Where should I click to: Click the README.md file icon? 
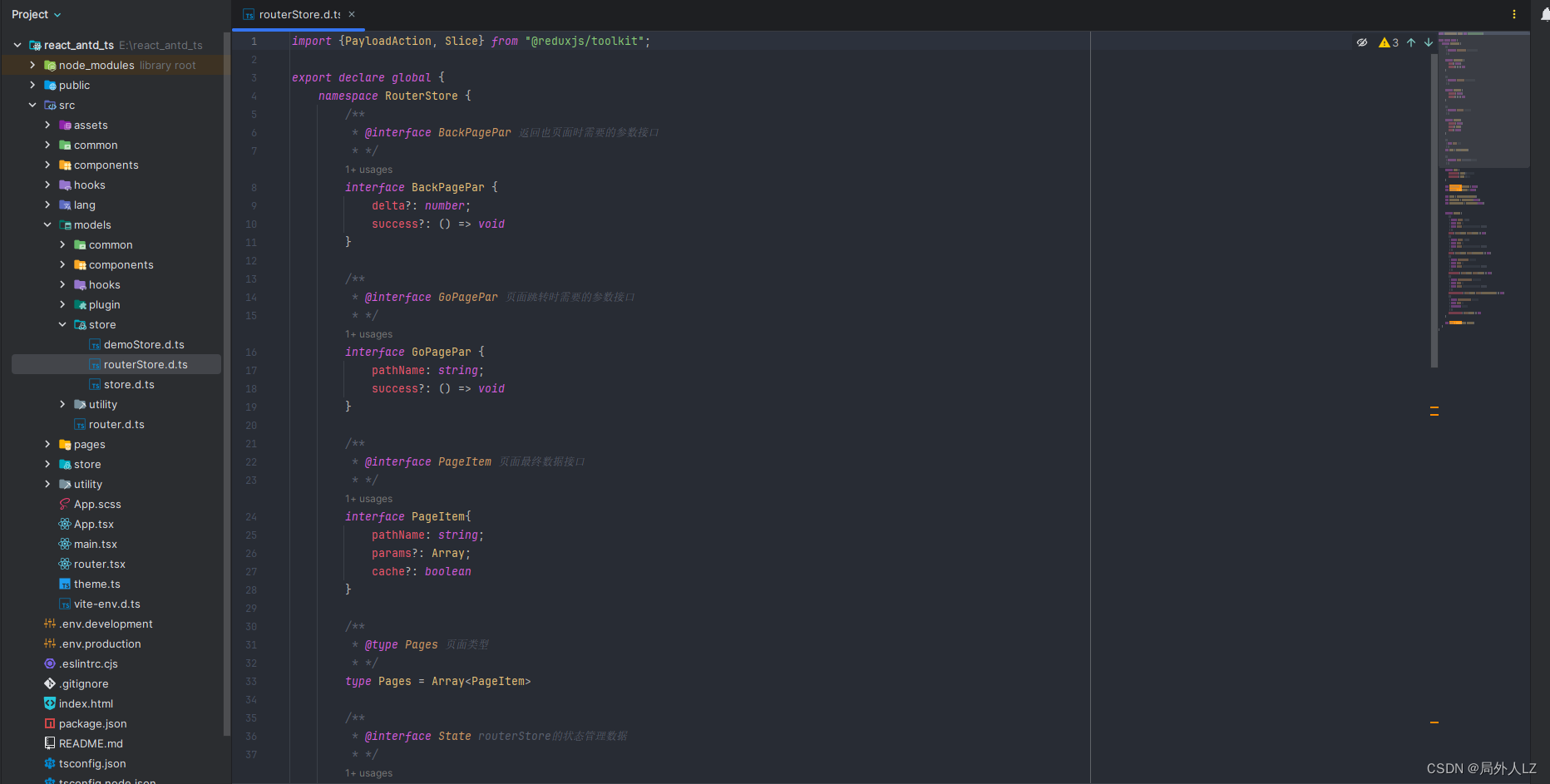coord(50,743)
